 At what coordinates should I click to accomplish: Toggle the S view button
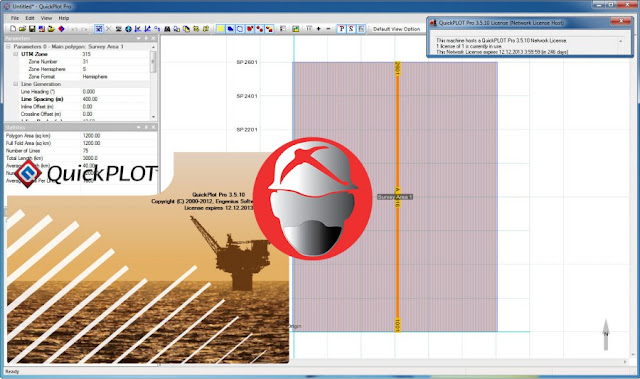351,29
